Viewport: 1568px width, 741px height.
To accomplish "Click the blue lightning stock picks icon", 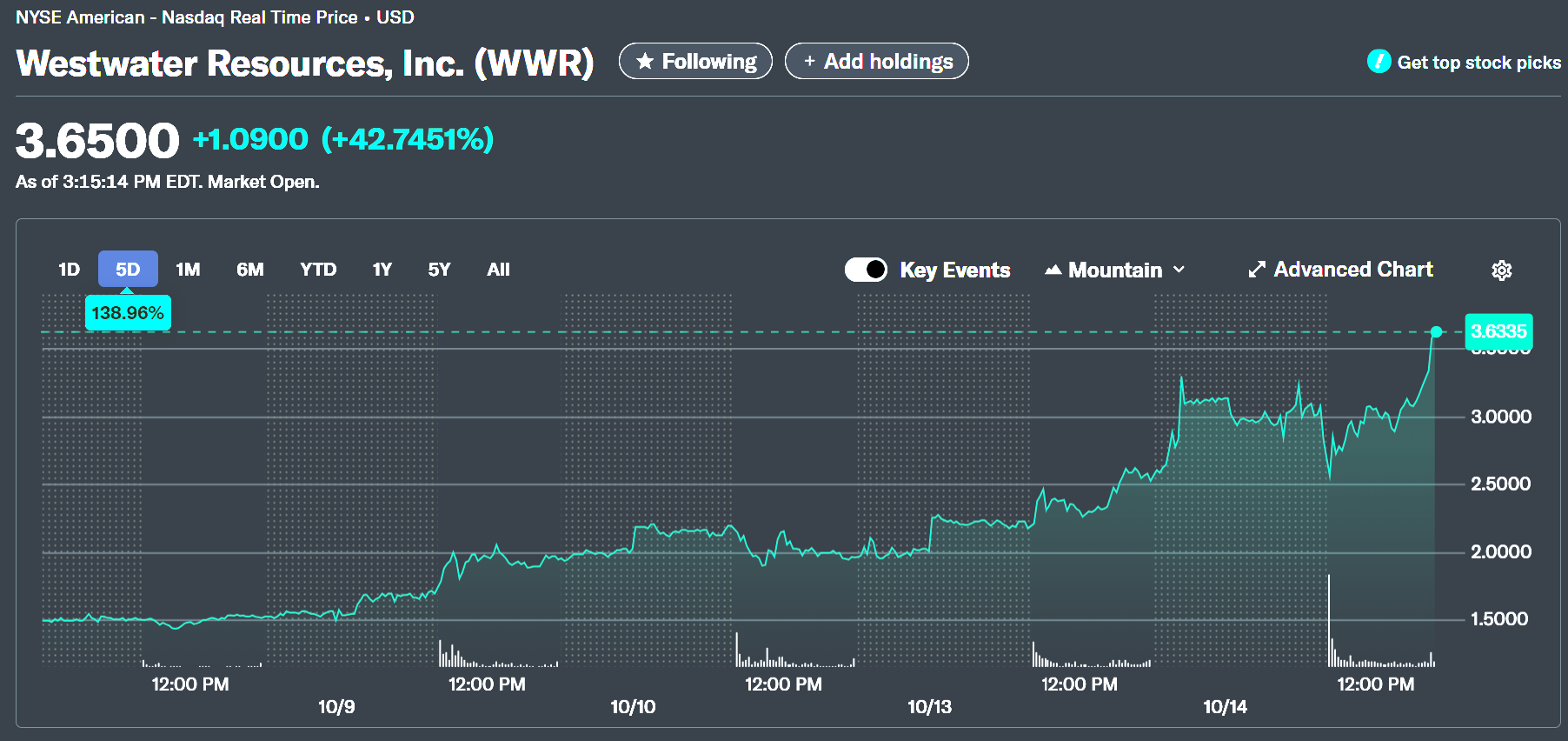I will [1379, 62].
